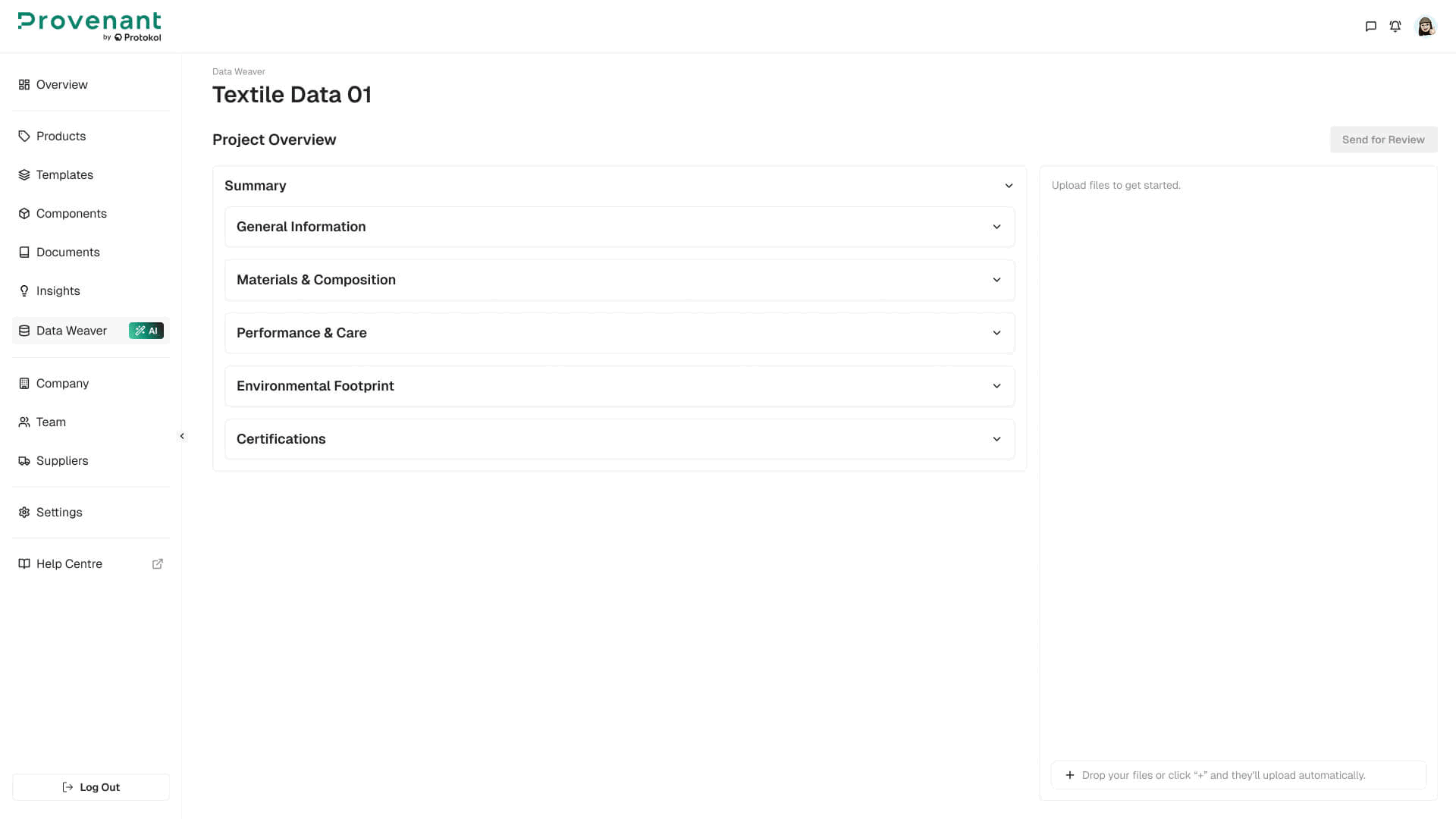Click the Overview grid icon
This screenshot has width=1456, height=819.
(x=24, y=85)
